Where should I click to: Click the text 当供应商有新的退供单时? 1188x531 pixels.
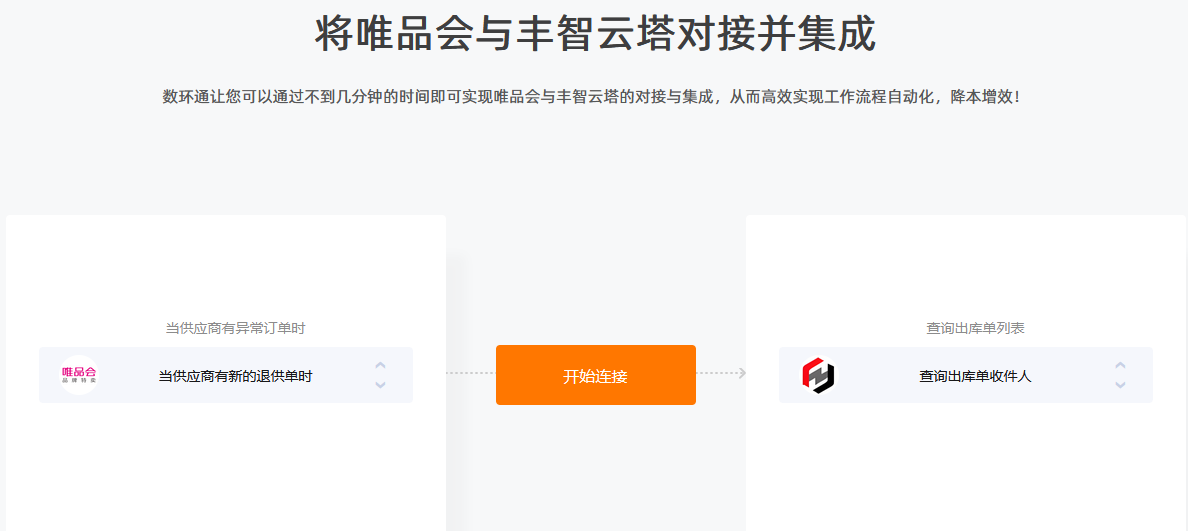click(x=236, y=376)
